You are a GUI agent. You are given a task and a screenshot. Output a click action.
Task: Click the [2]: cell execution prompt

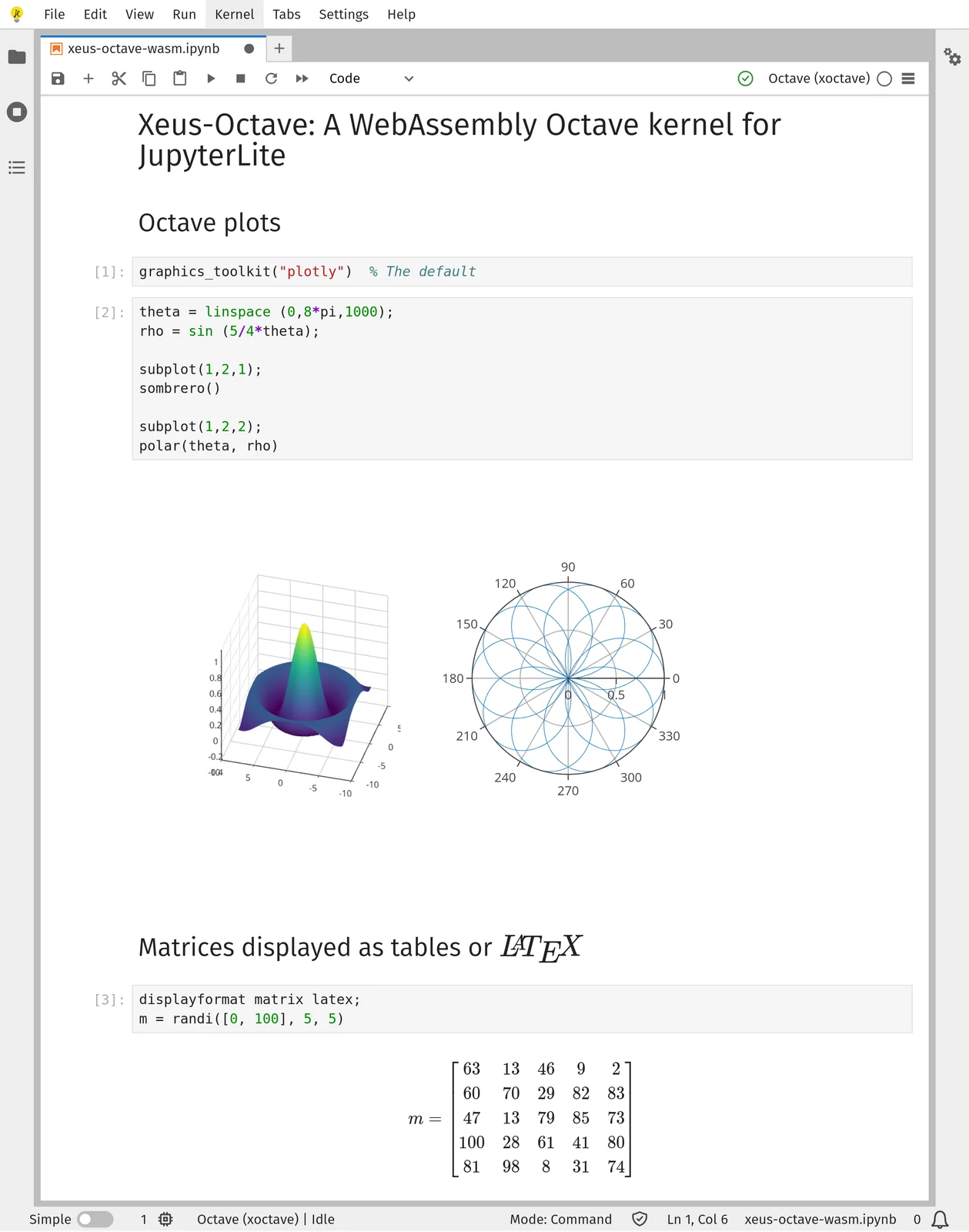click(109, 313)
